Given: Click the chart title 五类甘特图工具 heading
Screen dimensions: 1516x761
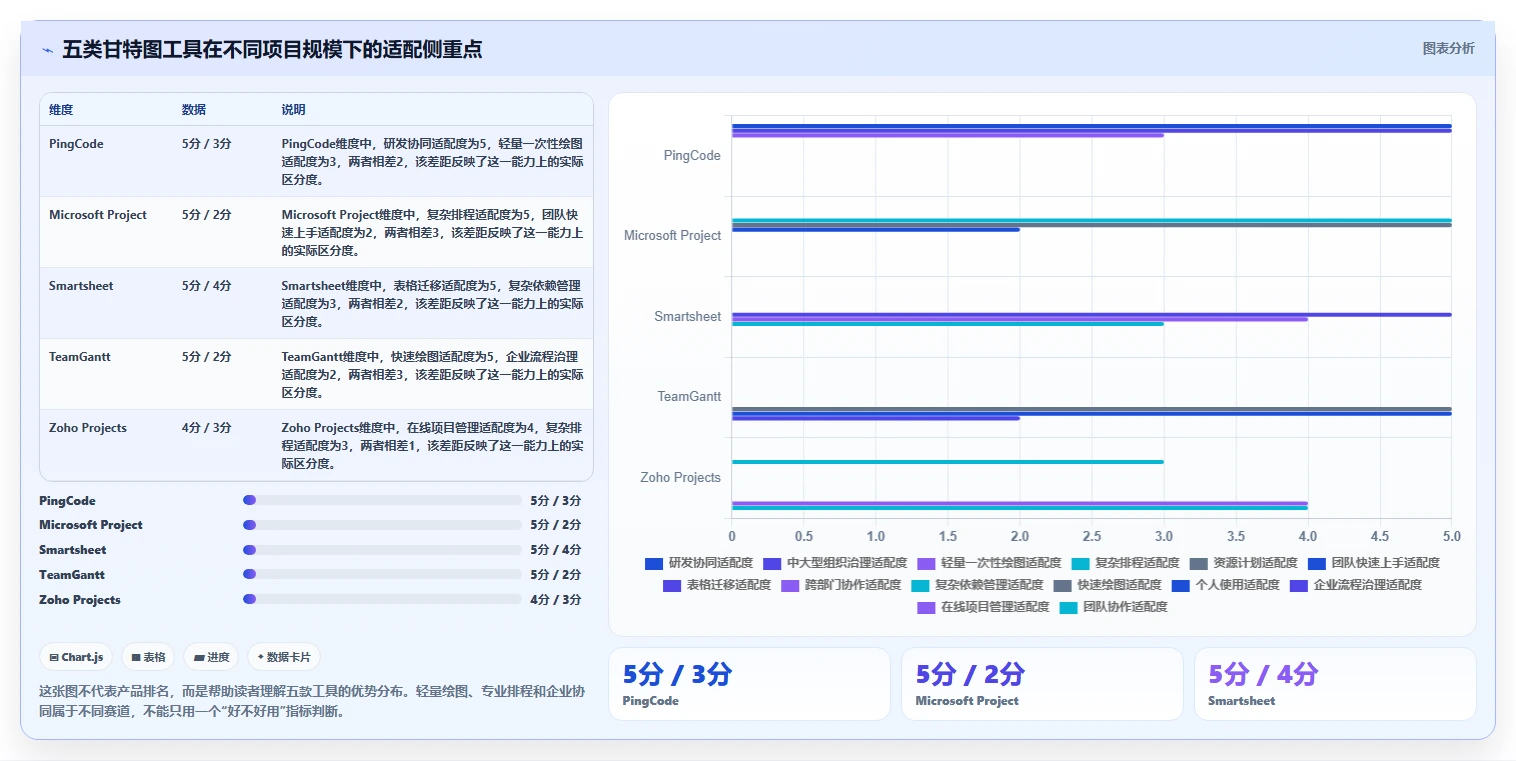Looking at the screenshot, I should (272, 49).
